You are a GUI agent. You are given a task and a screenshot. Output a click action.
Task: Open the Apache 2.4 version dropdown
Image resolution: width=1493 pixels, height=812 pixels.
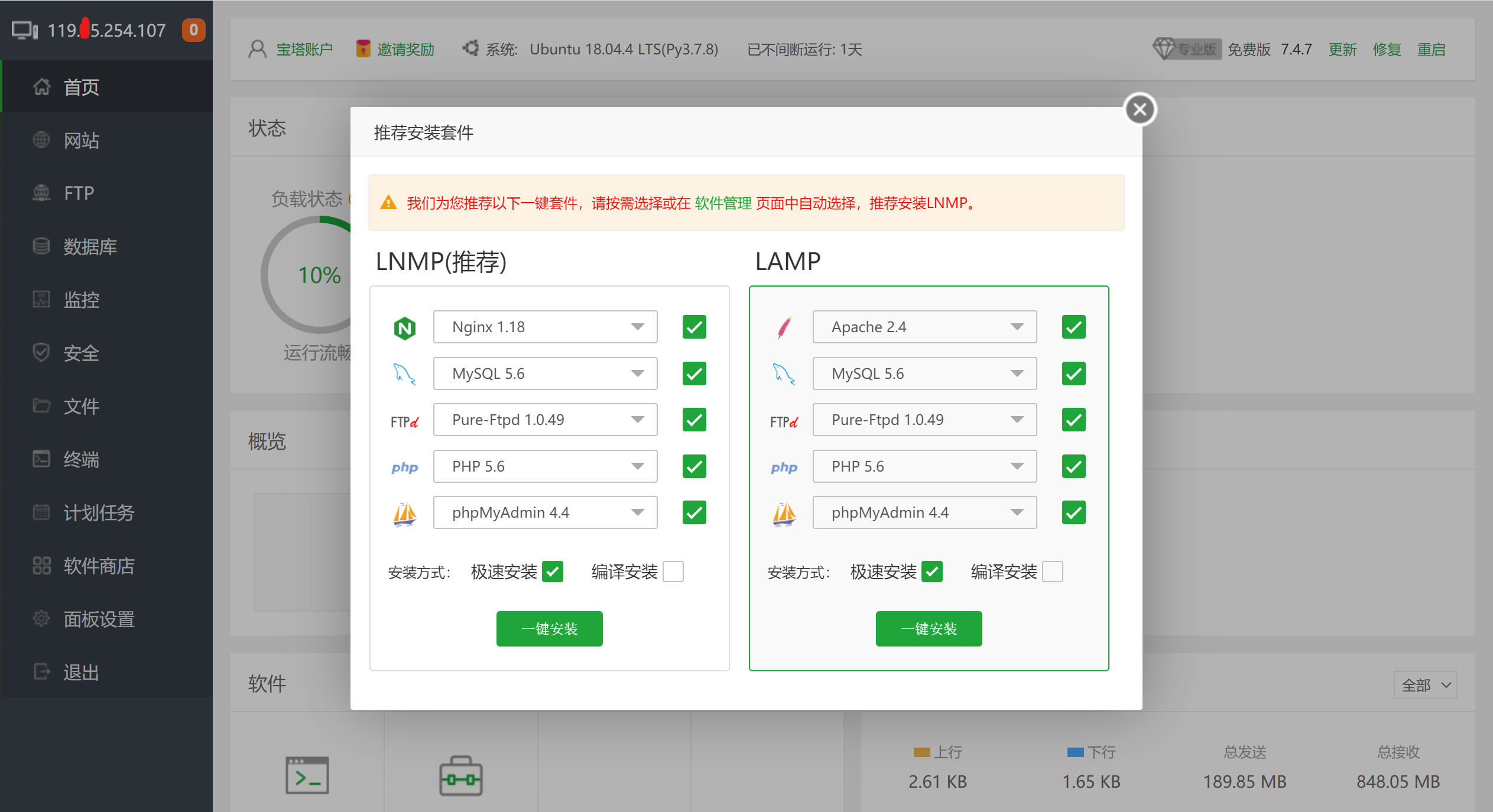click(x=925, y=327)
